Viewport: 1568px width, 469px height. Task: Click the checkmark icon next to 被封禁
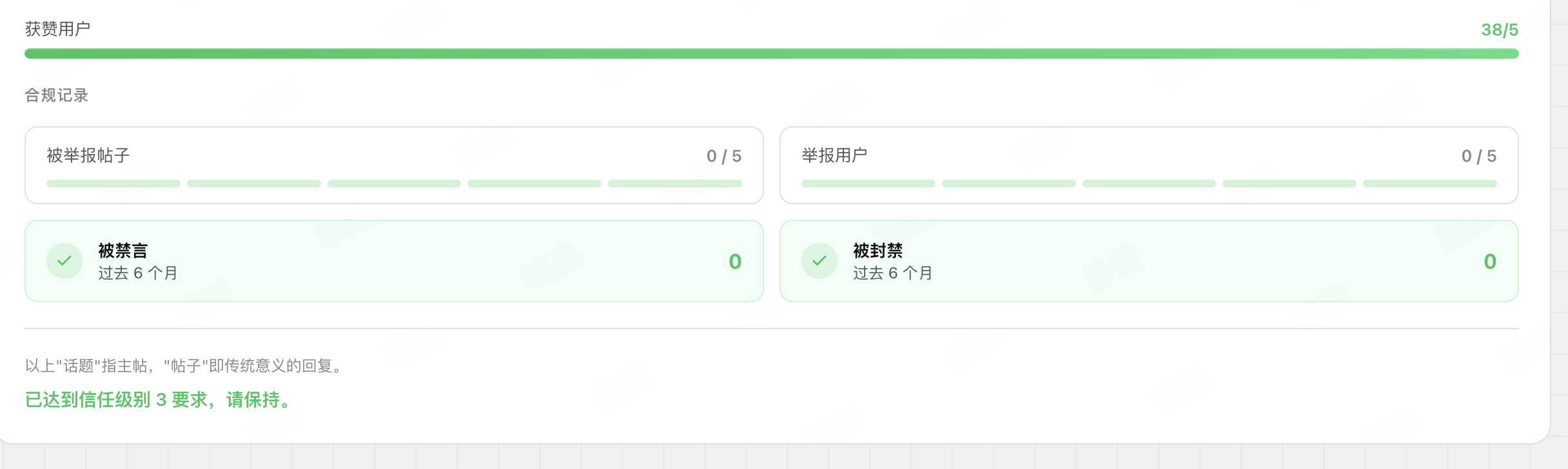819,261
